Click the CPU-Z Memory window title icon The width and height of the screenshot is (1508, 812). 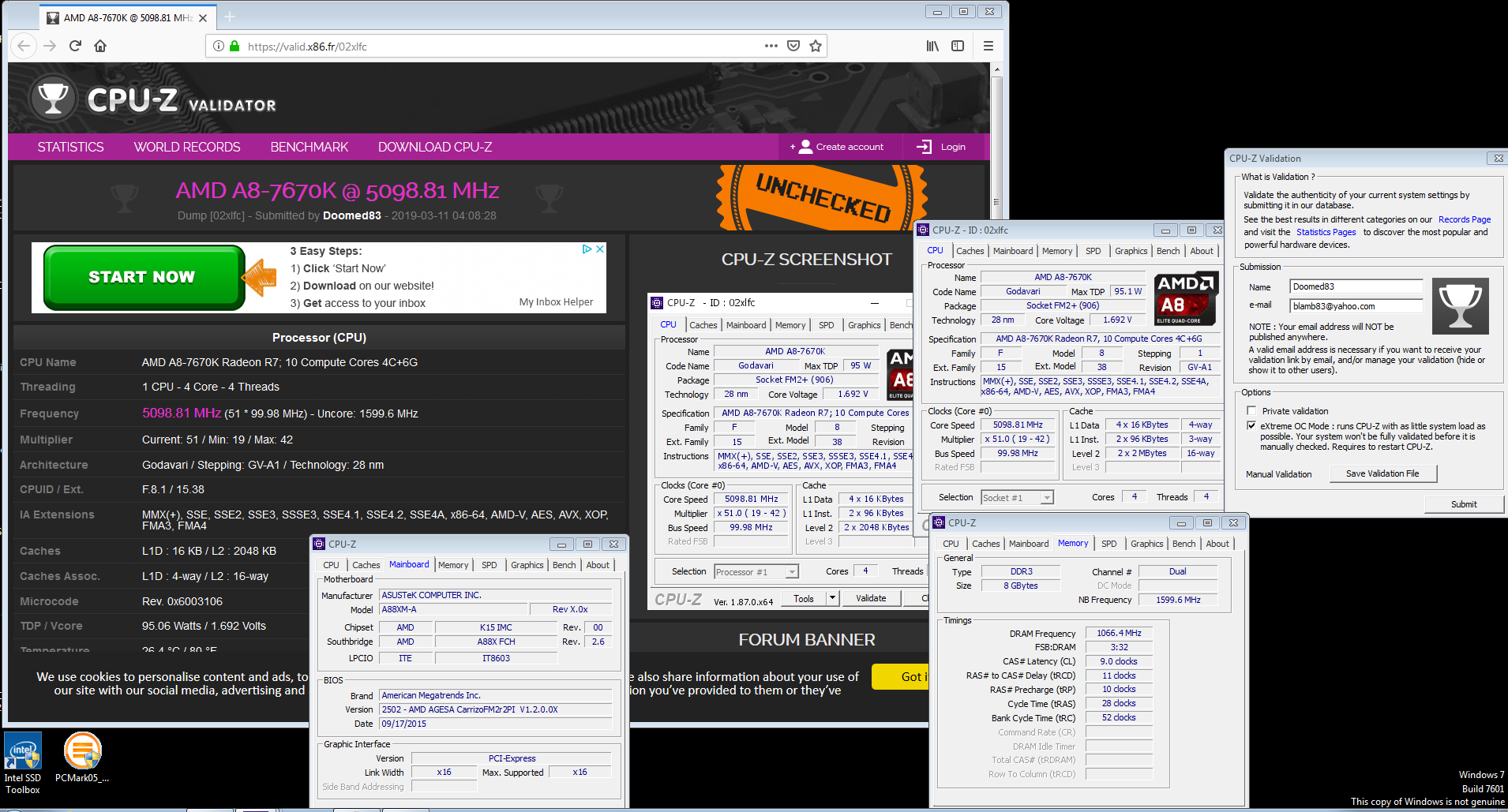tap(939, 522)
